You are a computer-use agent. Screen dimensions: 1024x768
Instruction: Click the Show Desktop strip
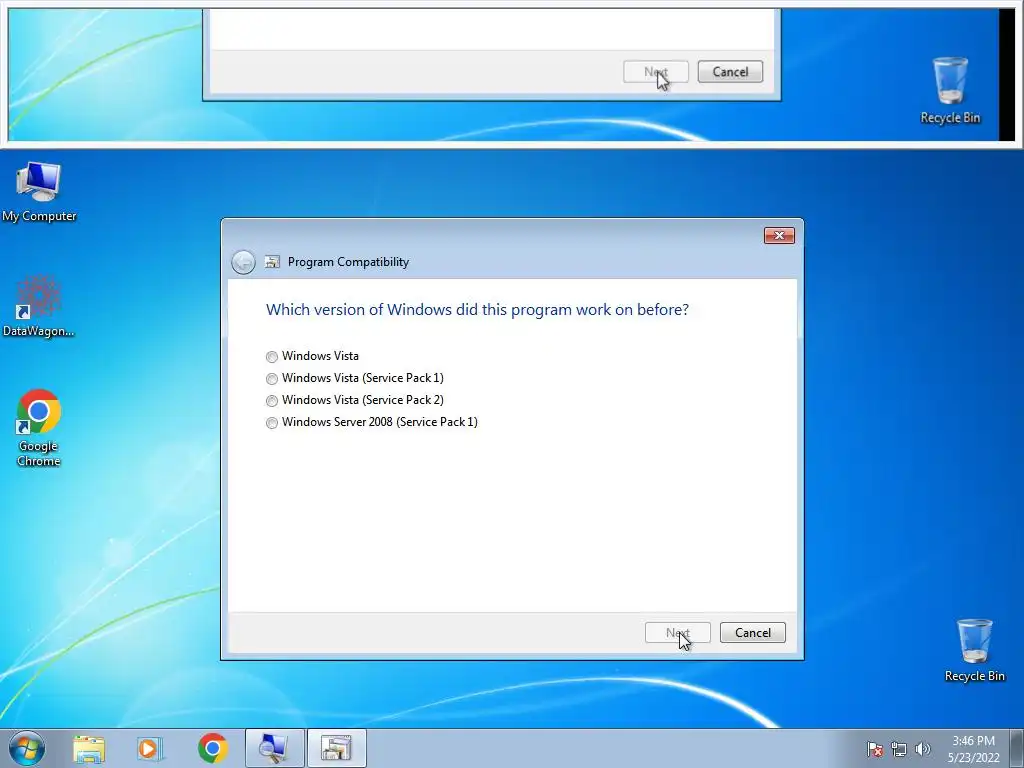coord(1017,748)
